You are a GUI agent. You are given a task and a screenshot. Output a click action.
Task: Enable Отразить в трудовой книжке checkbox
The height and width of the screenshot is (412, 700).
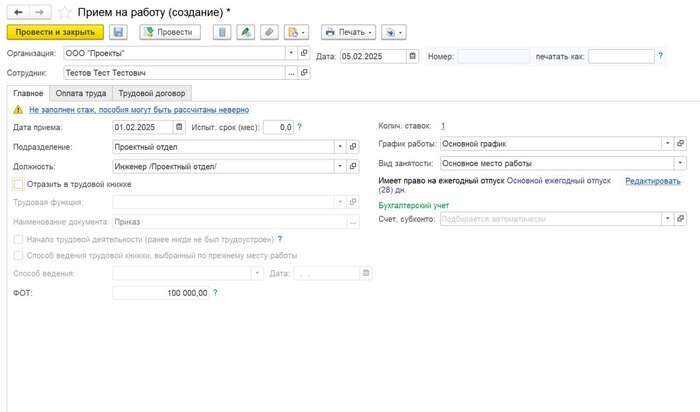point(19,184)
